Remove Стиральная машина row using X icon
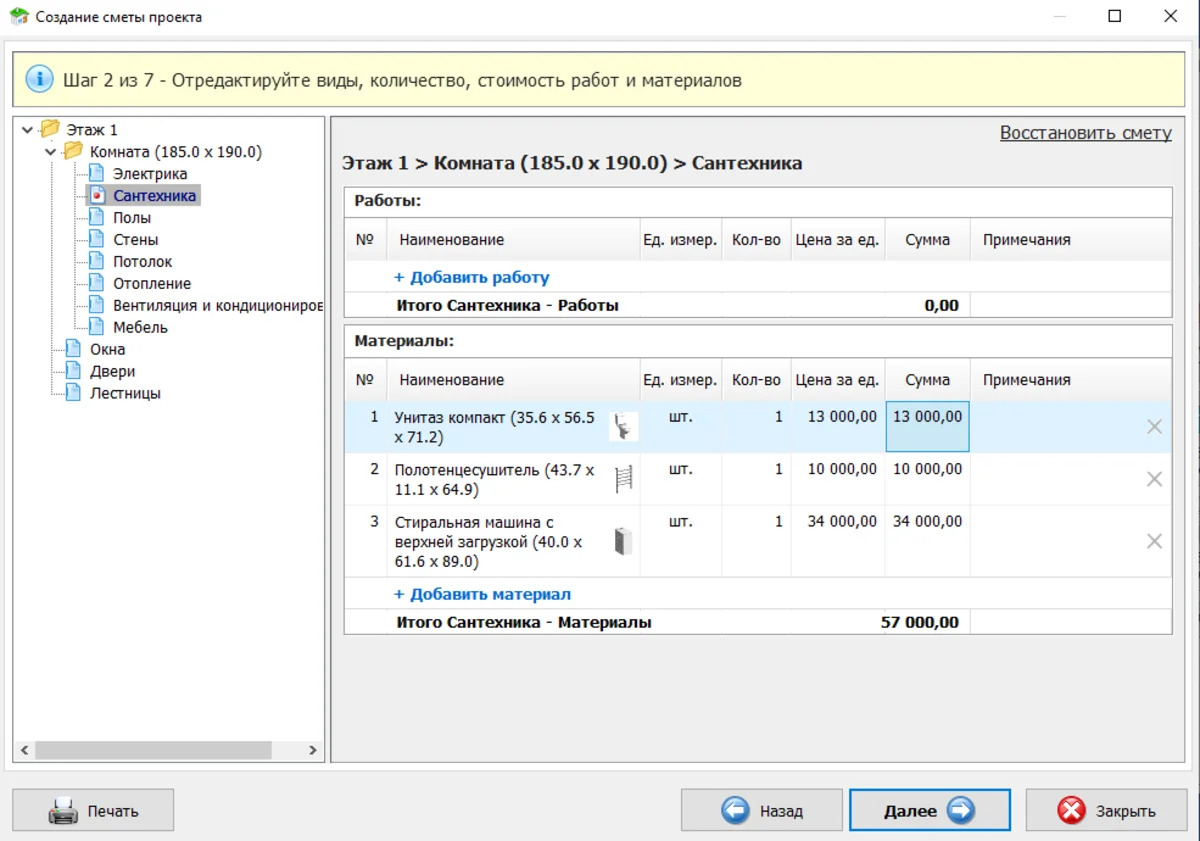 point(1154,541)
